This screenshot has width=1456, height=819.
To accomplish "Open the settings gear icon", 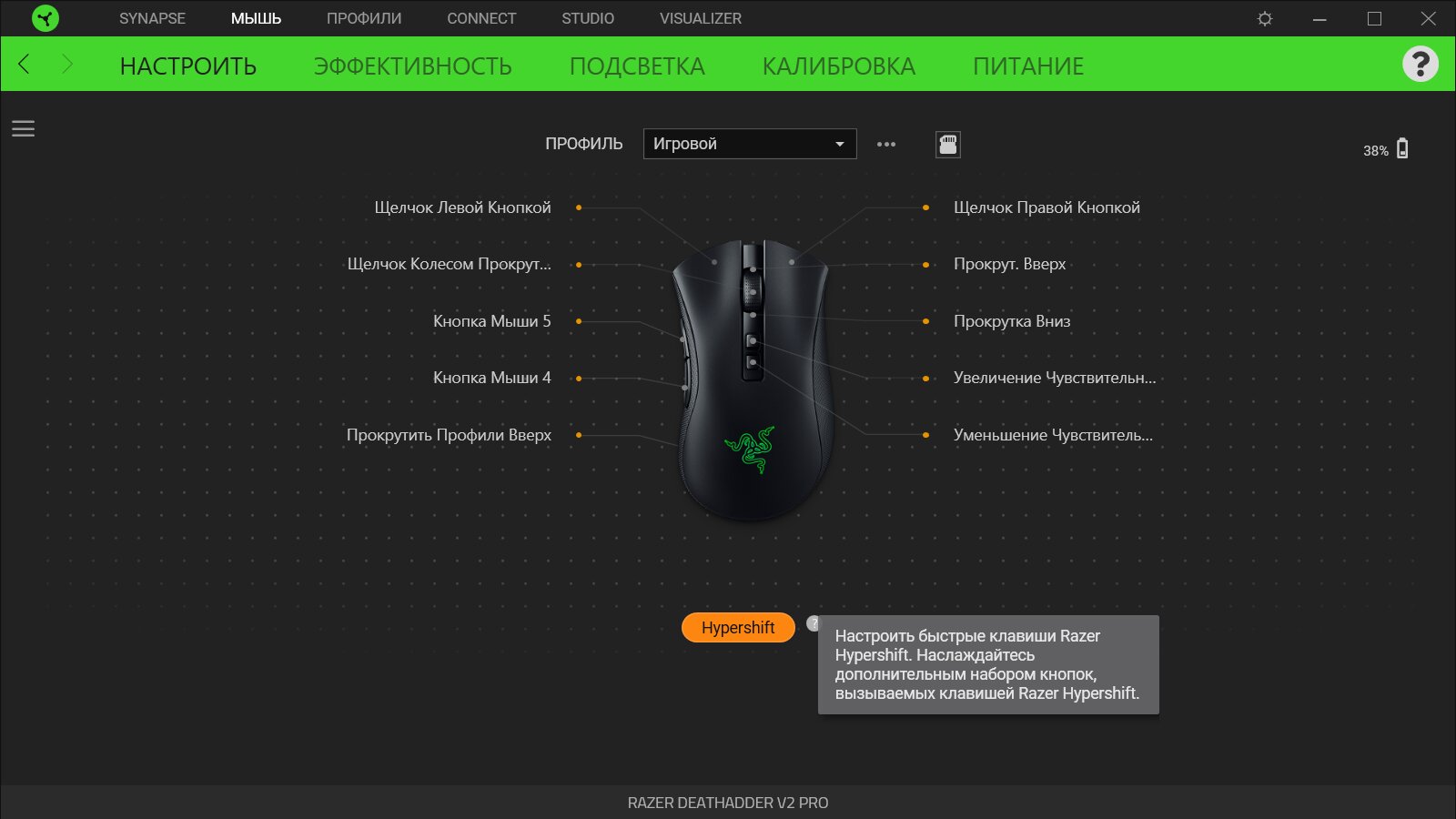I will click(x=1265, y=18).
